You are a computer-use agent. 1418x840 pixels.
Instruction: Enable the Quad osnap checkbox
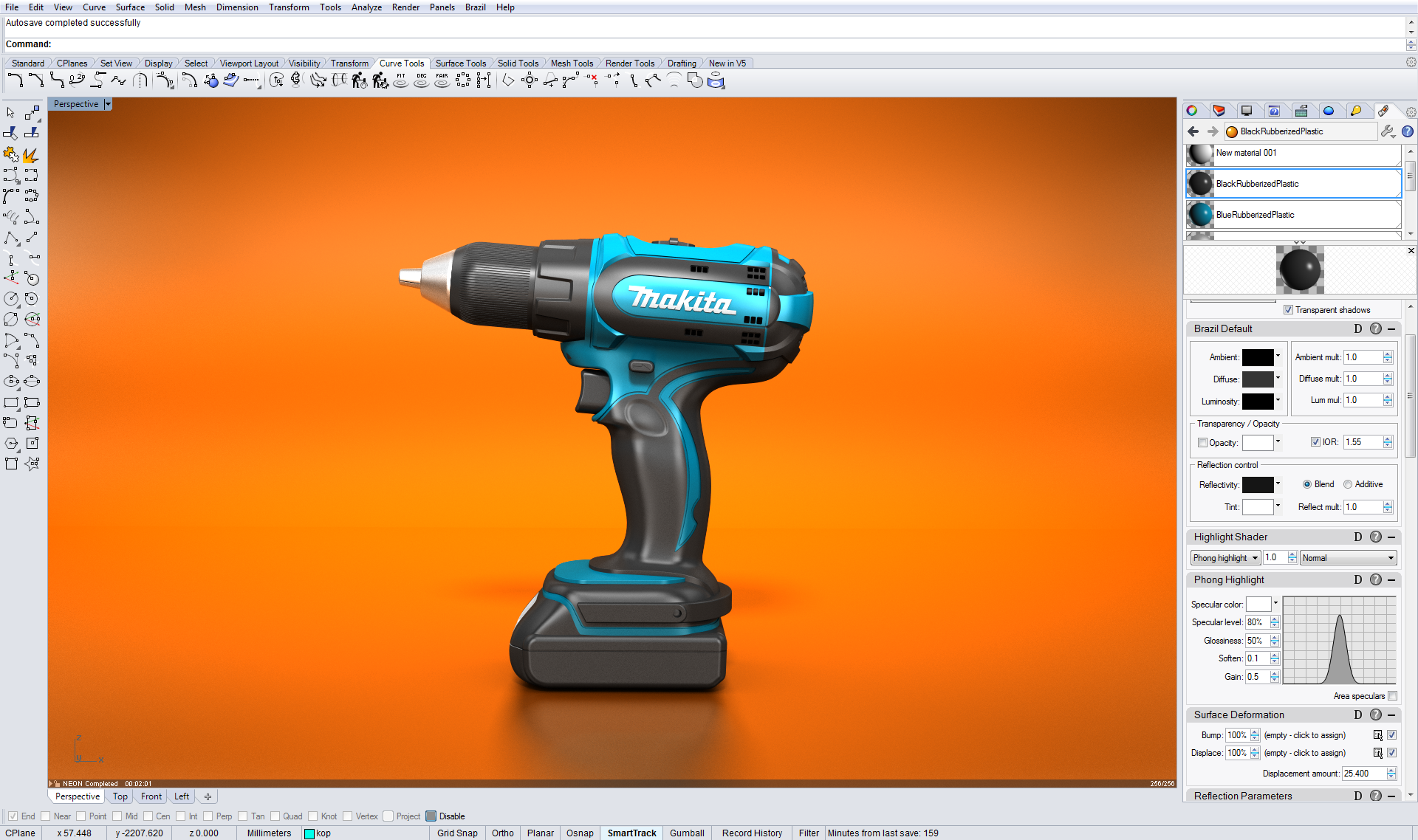pos(275,816)
